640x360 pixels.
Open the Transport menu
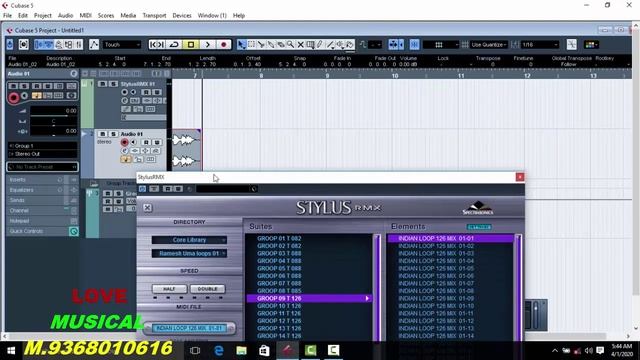pos(154,16)
